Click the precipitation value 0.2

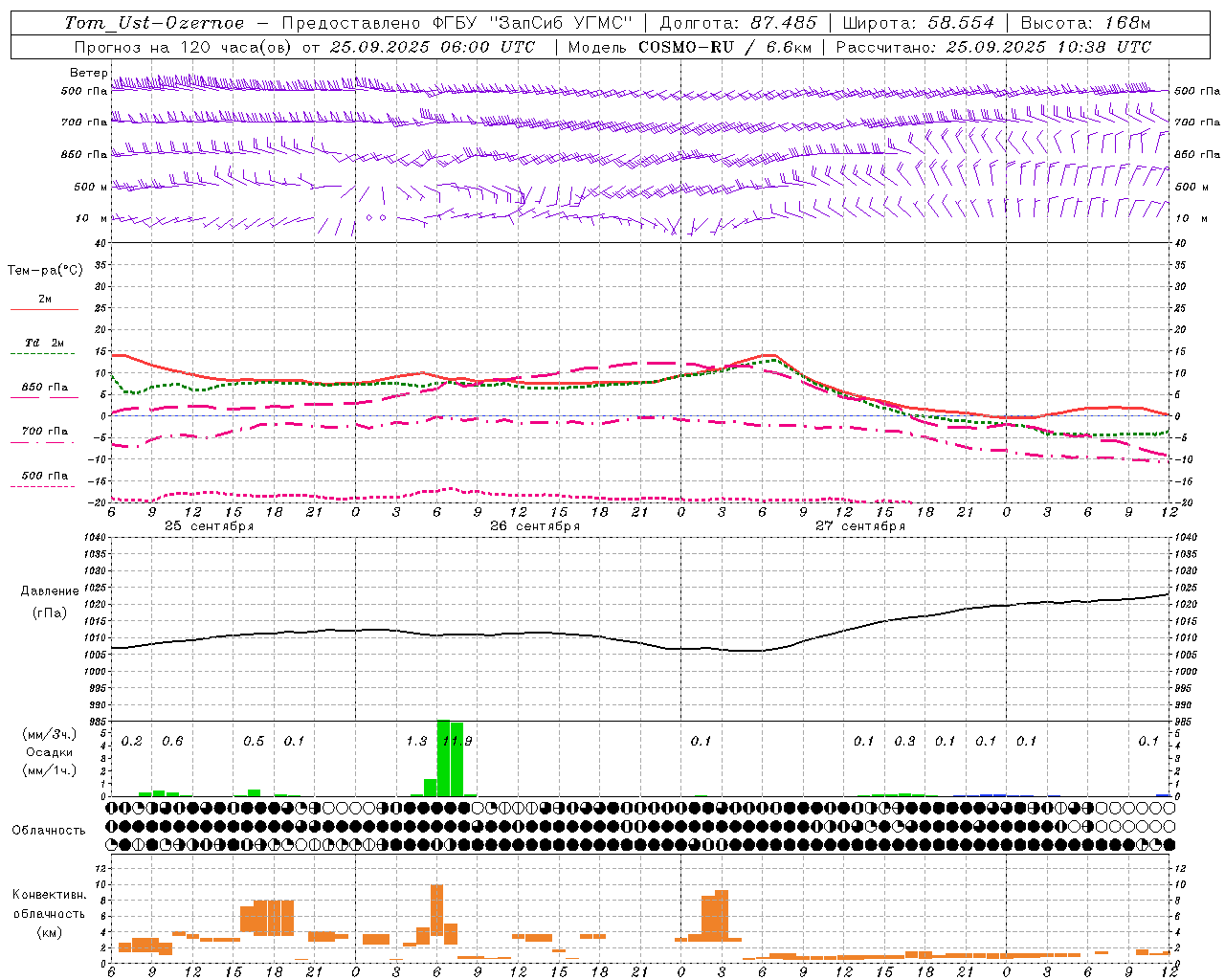[x=132, y=741]
